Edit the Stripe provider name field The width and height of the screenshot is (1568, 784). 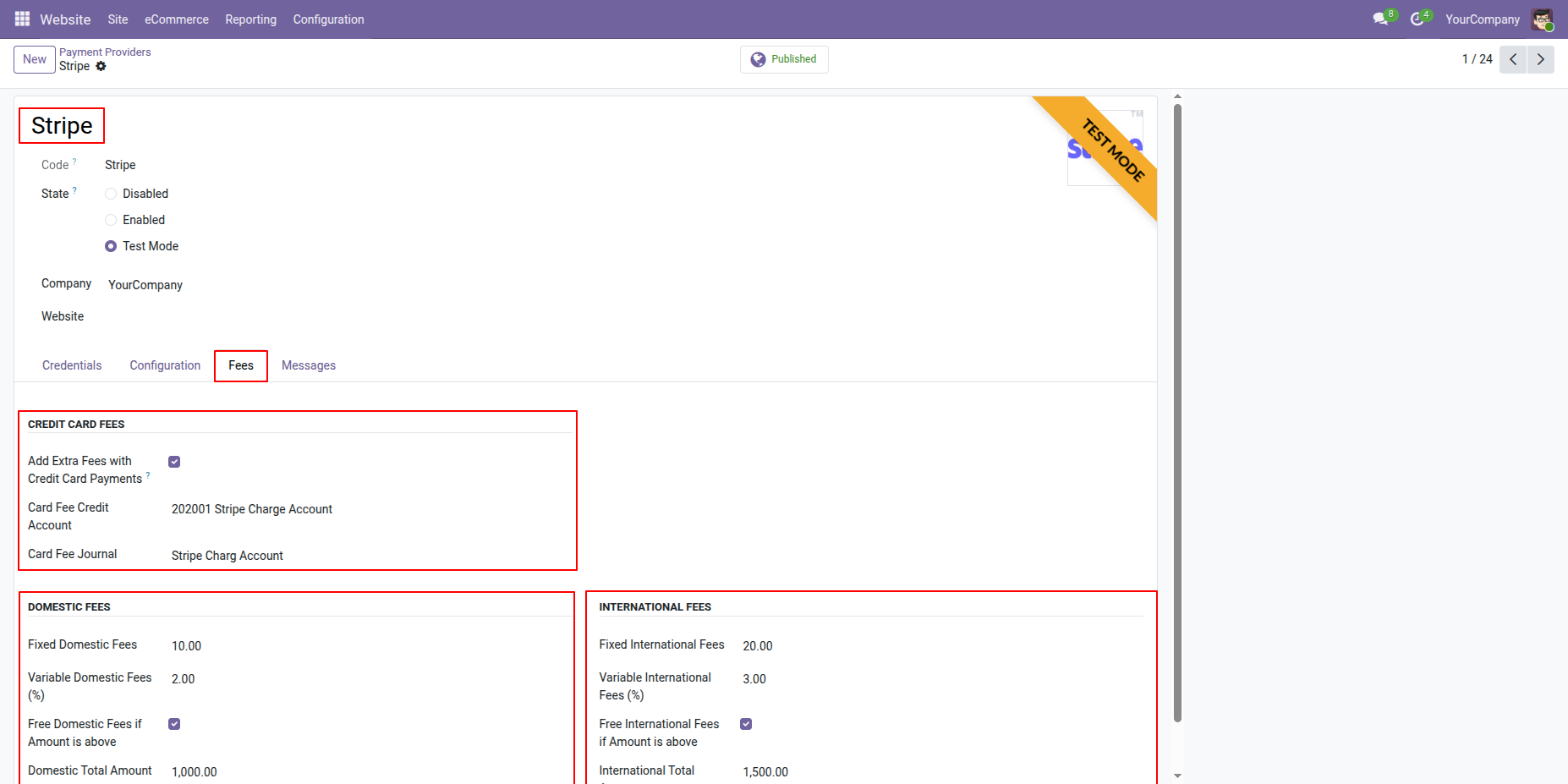pyautogui.click(x=62, y=126)
